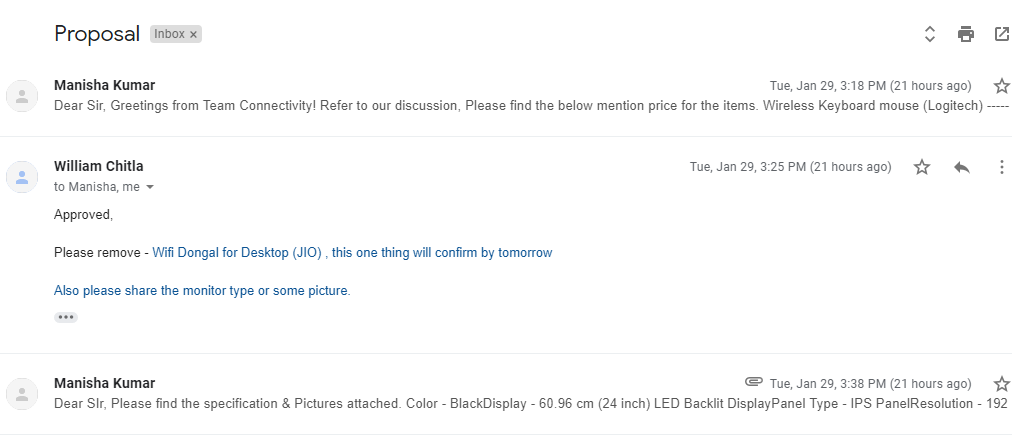Expand all messages in Proposal thread
Image resolution: width=1028 pixels, height=438 pixels.
929,34
